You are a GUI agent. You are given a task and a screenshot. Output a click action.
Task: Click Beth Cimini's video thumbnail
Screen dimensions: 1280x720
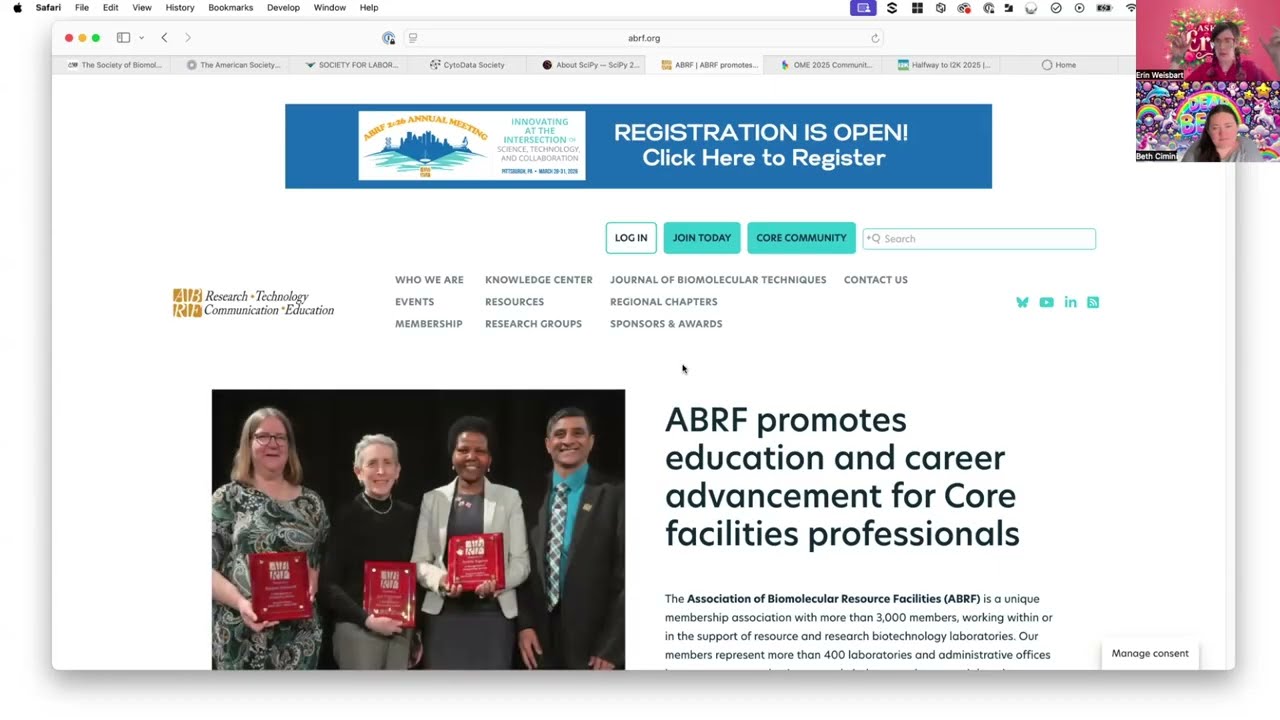pyautogui.click(x=1208, y=121)
